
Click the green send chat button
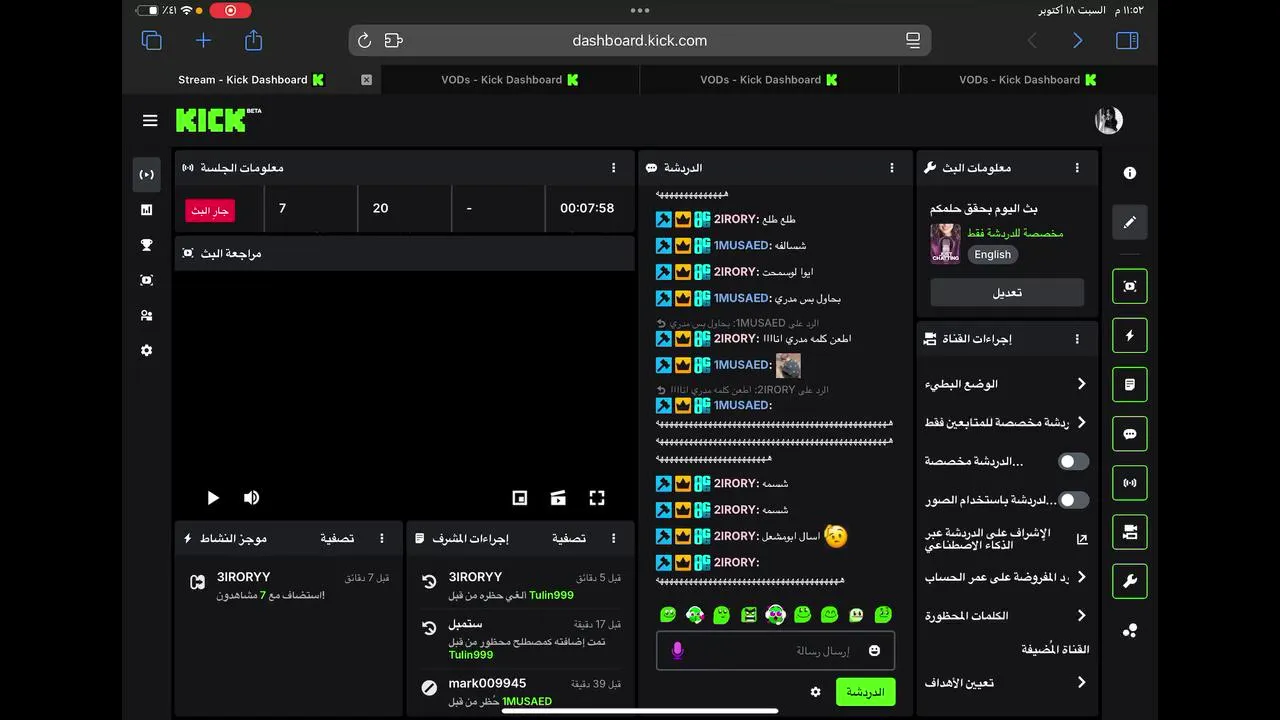coord(865,692)
